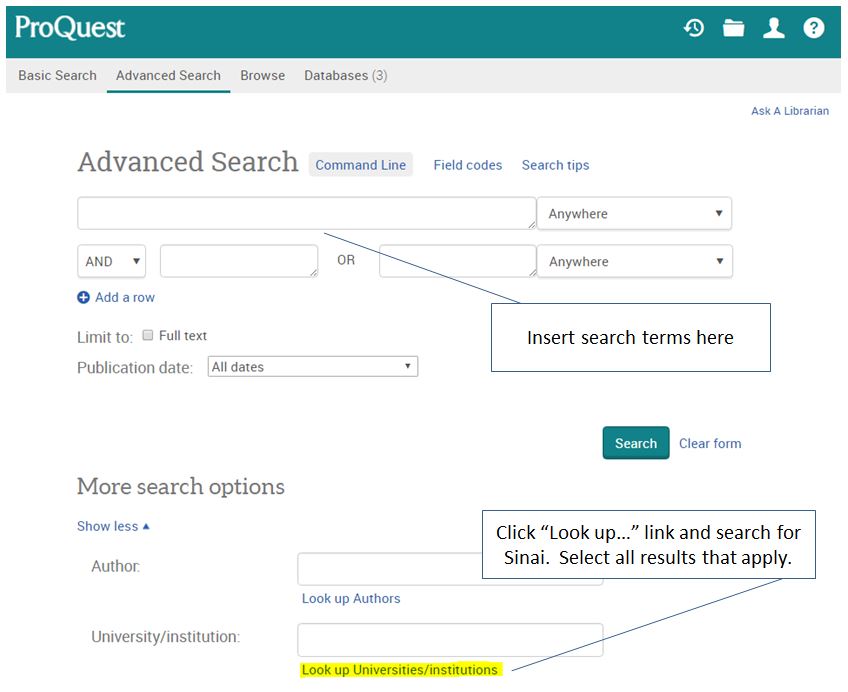Click the Ask A Librarian link
848x692 pixels.
[x=790, y=111]
